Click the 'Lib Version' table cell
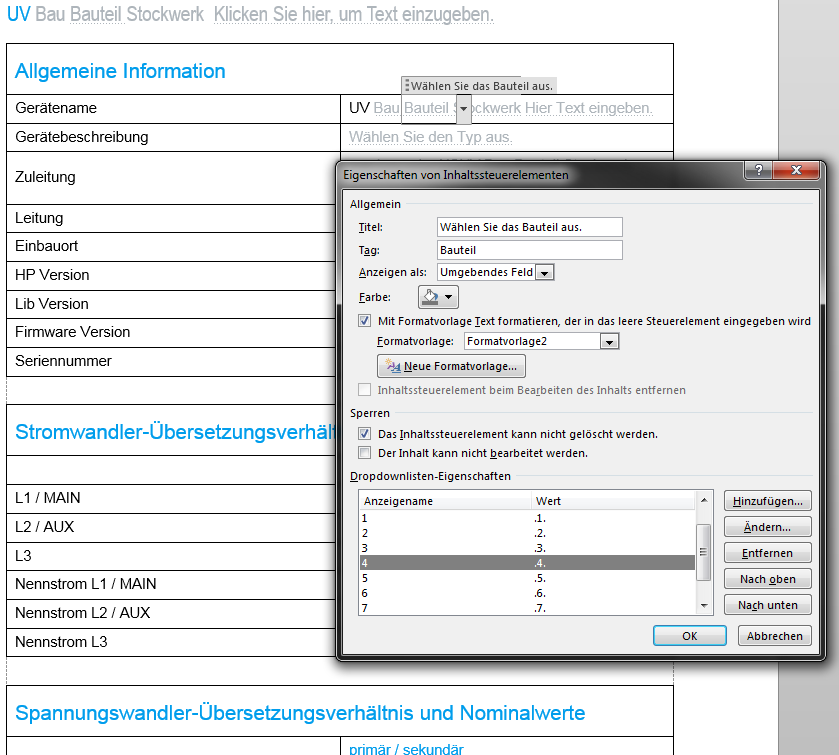Viewport: 839px width, 755px height. [173, 304]
